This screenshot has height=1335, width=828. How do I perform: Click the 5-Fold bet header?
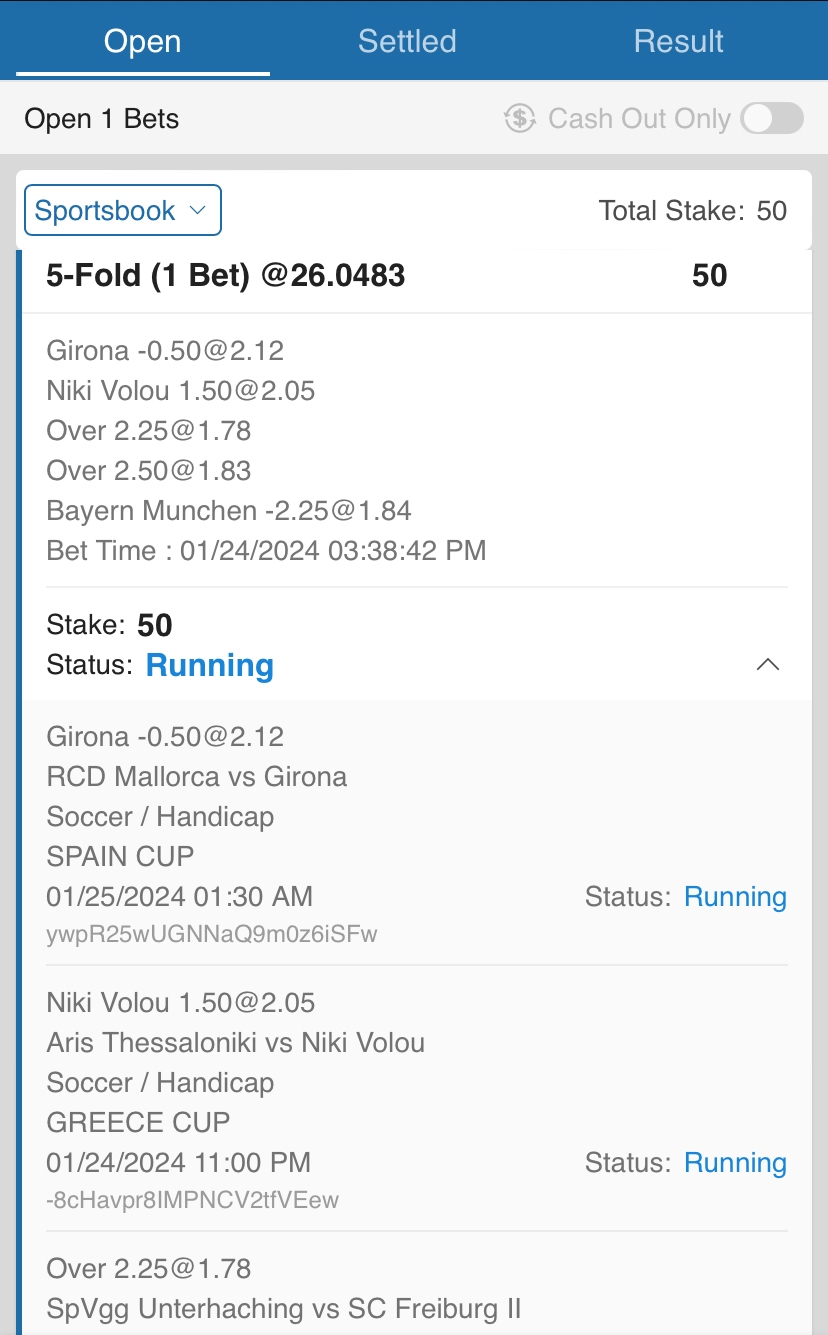pyautogui.click(x=226, y=276)
